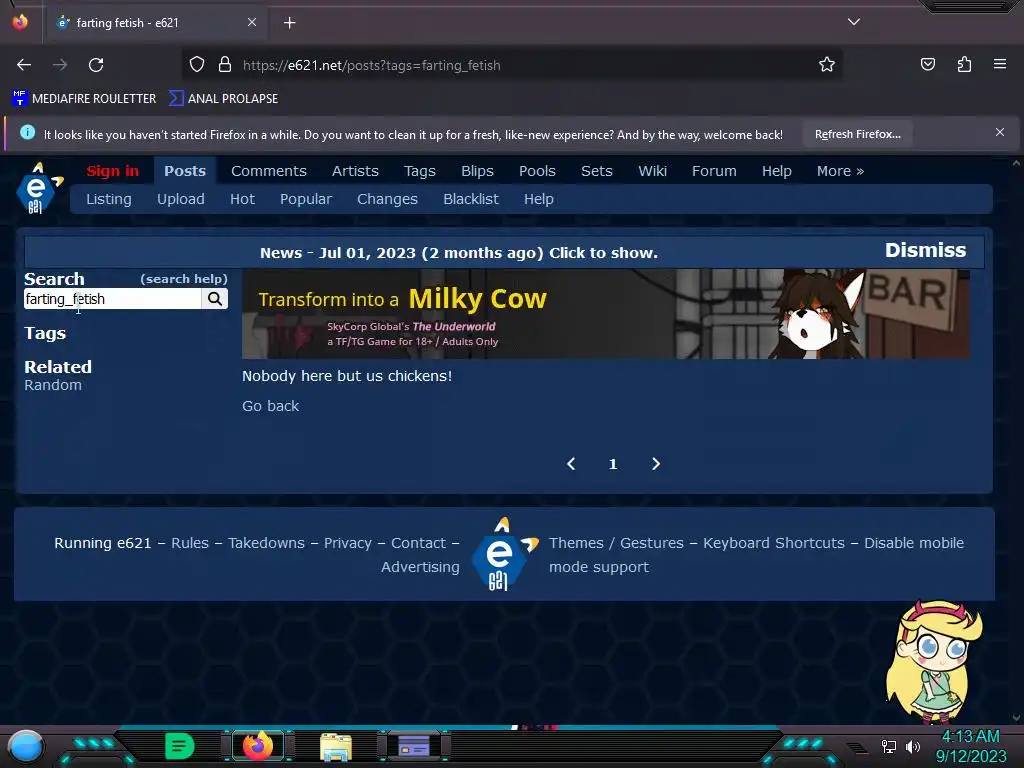Click the Milky Cow advertisement banner

click(605, 314)
